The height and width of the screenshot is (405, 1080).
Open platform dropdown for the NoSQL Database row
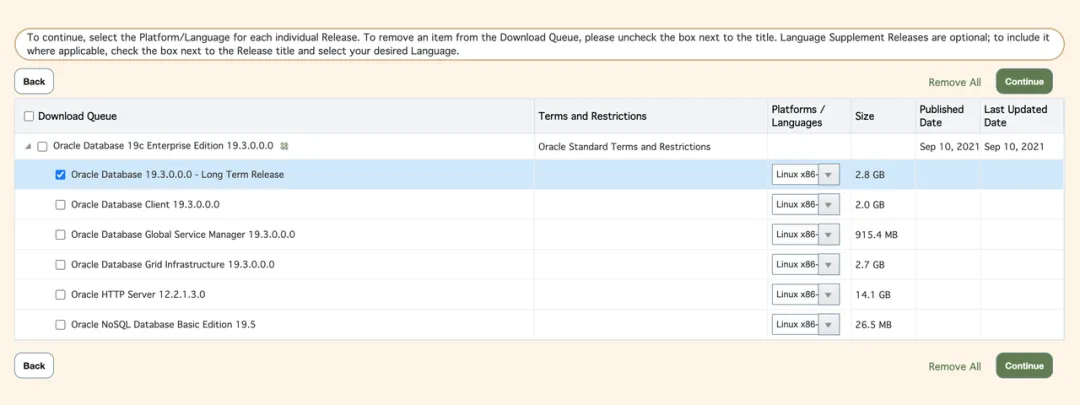coord(806,324)
